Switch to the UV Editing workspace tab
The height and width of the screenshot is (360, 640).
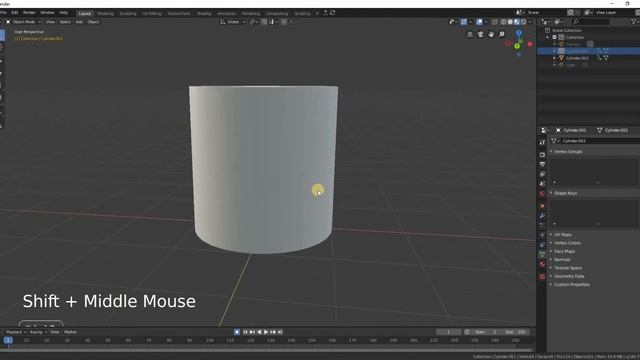[x=152, y=13]
